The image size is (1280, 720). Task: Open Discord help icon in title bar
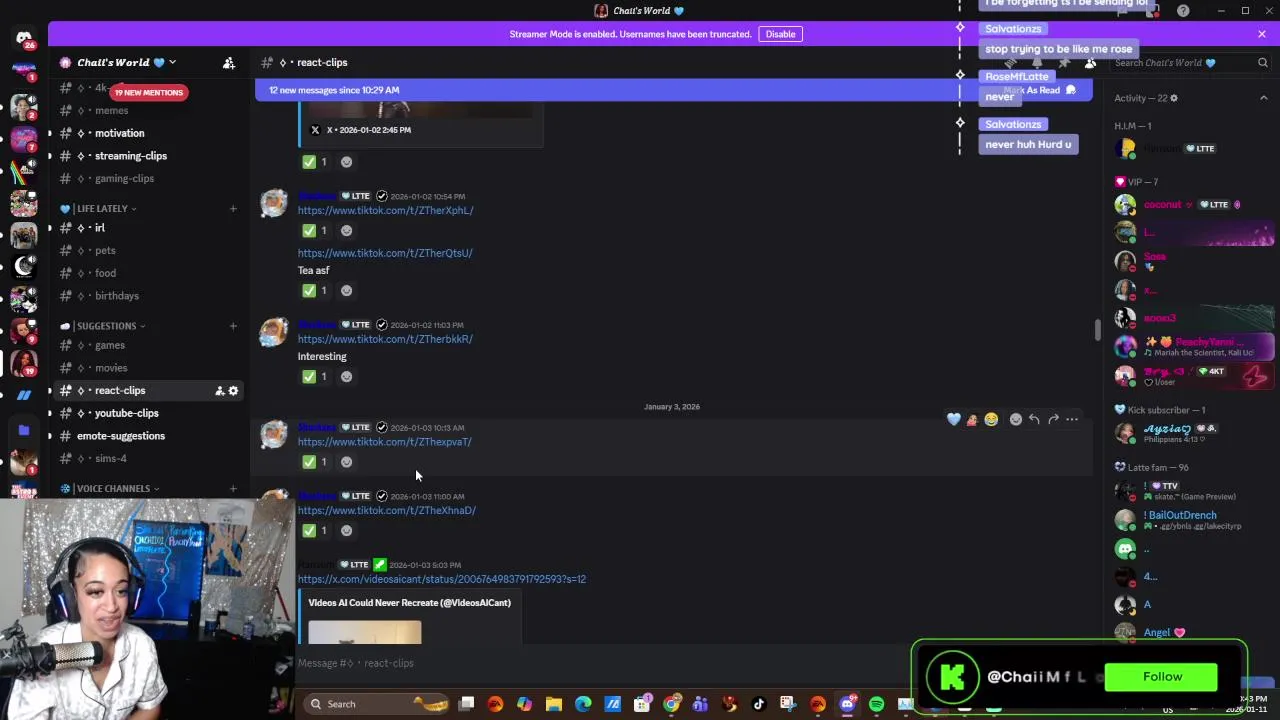coord(1183,11)
